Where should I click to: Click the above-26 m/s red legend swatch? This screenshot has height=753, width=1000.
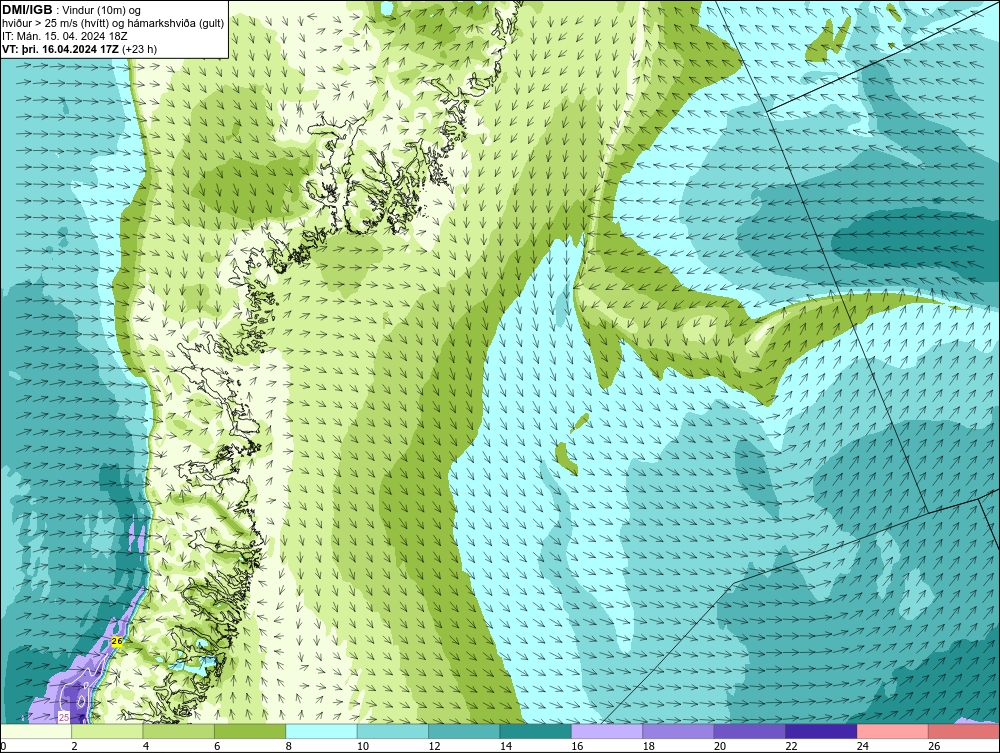[x=964, y=731]
